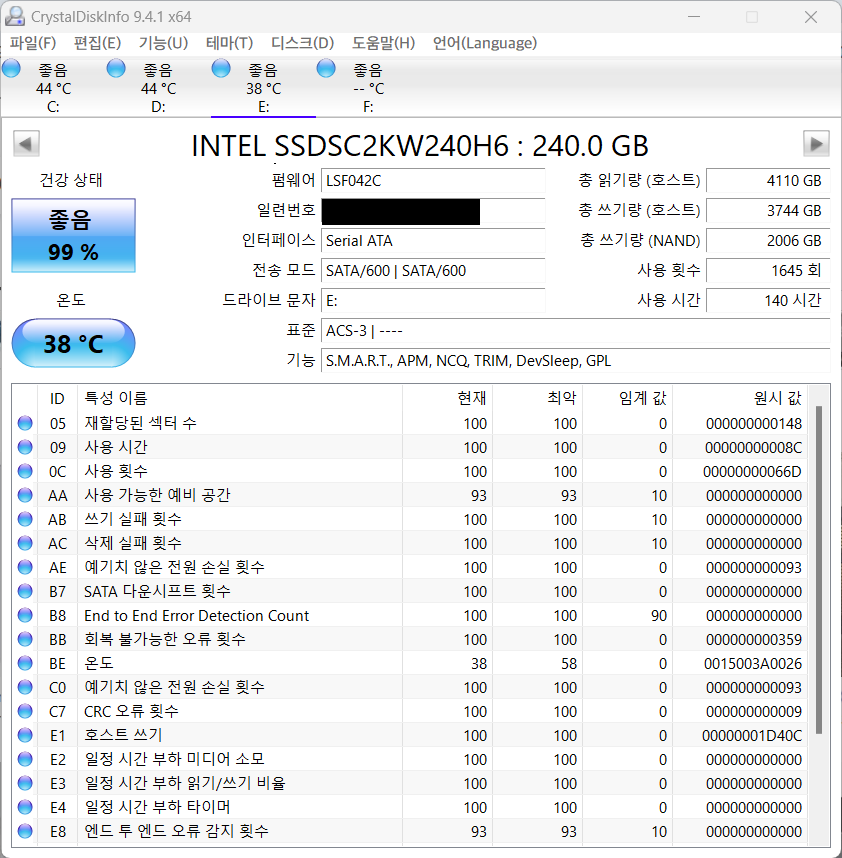Click status orb of attribute 0C row
This screenshot has height=858, width=842.
click(x=25, y=471)
